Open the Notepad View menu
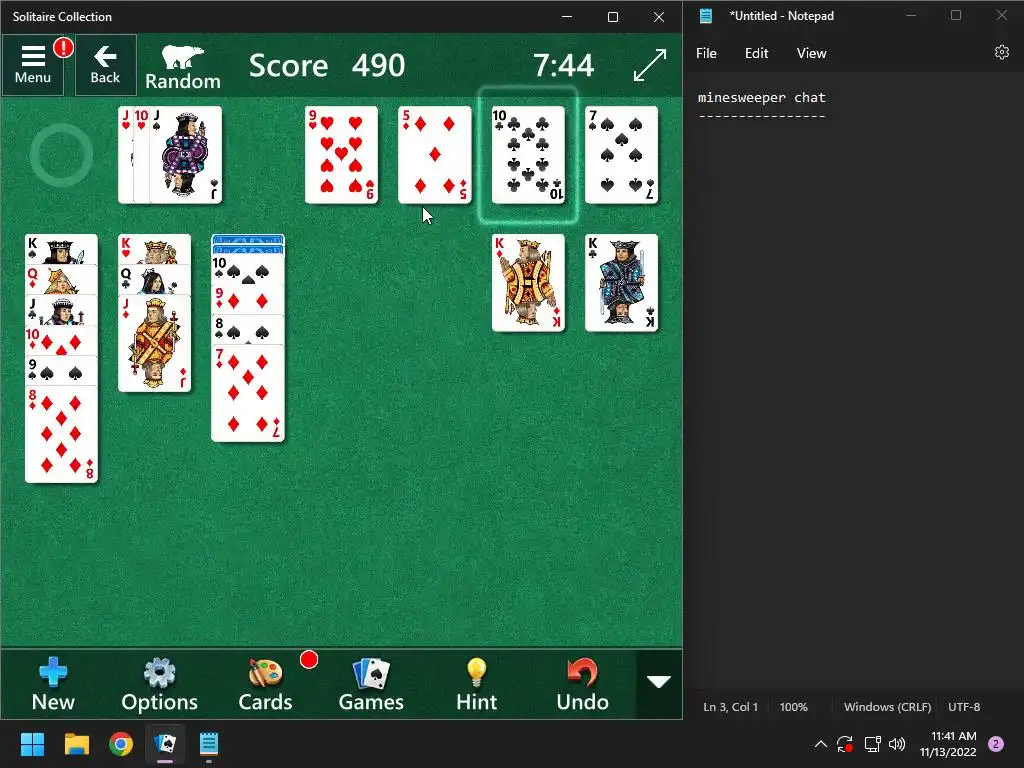Image resolution: width=1024 pixels, height=768 pixels. 811,54
